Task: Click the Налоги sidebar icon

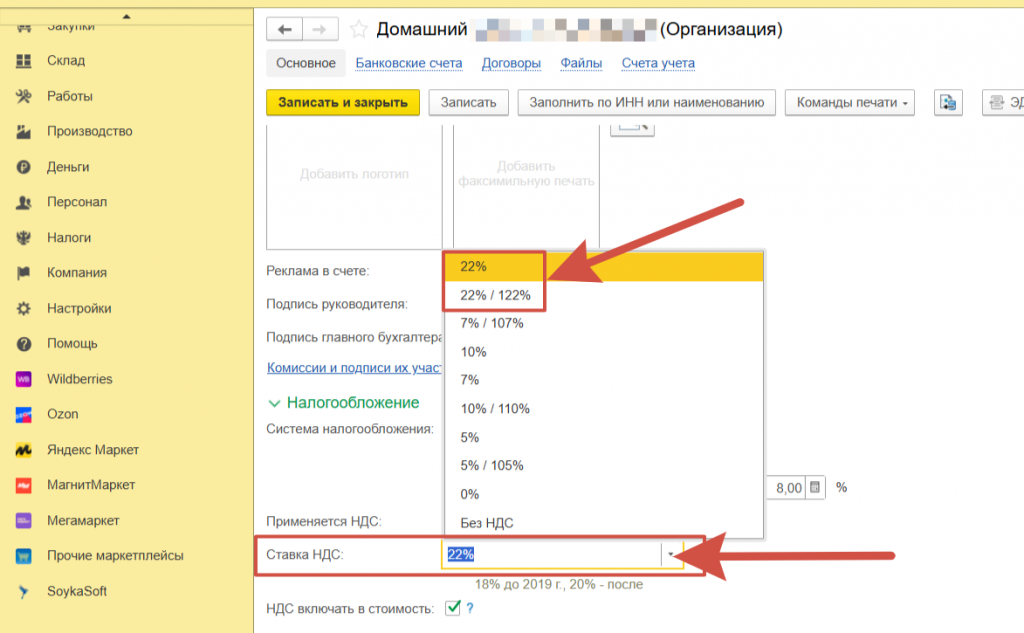Action: (x=24, y=238)
